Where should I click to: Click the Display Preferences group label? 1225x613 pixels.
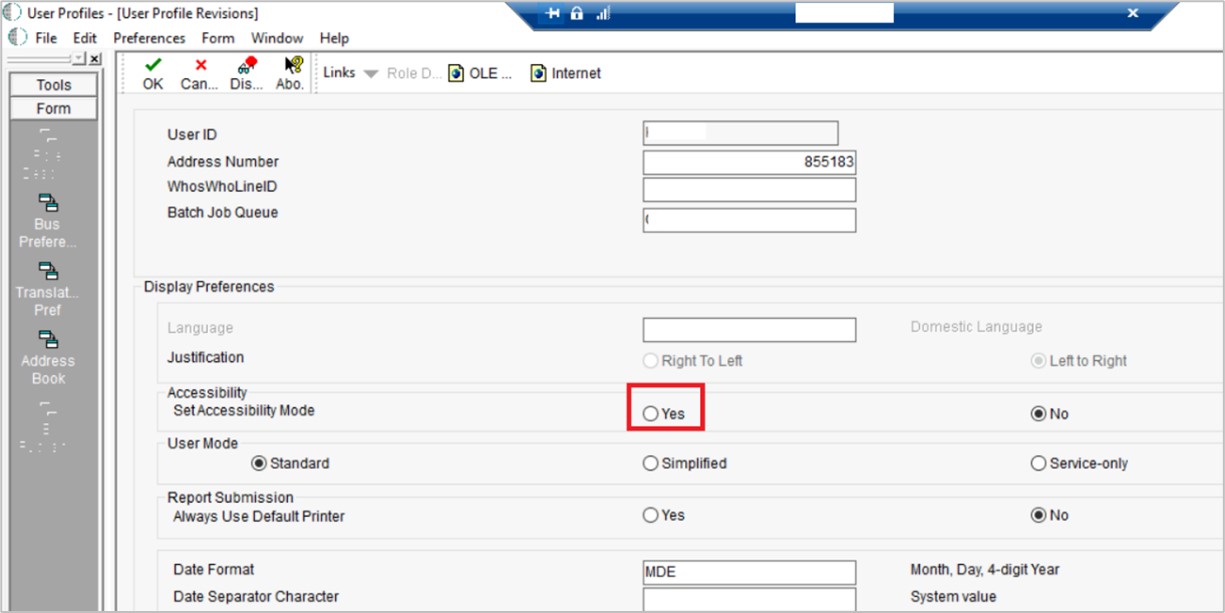coord(209,286)
